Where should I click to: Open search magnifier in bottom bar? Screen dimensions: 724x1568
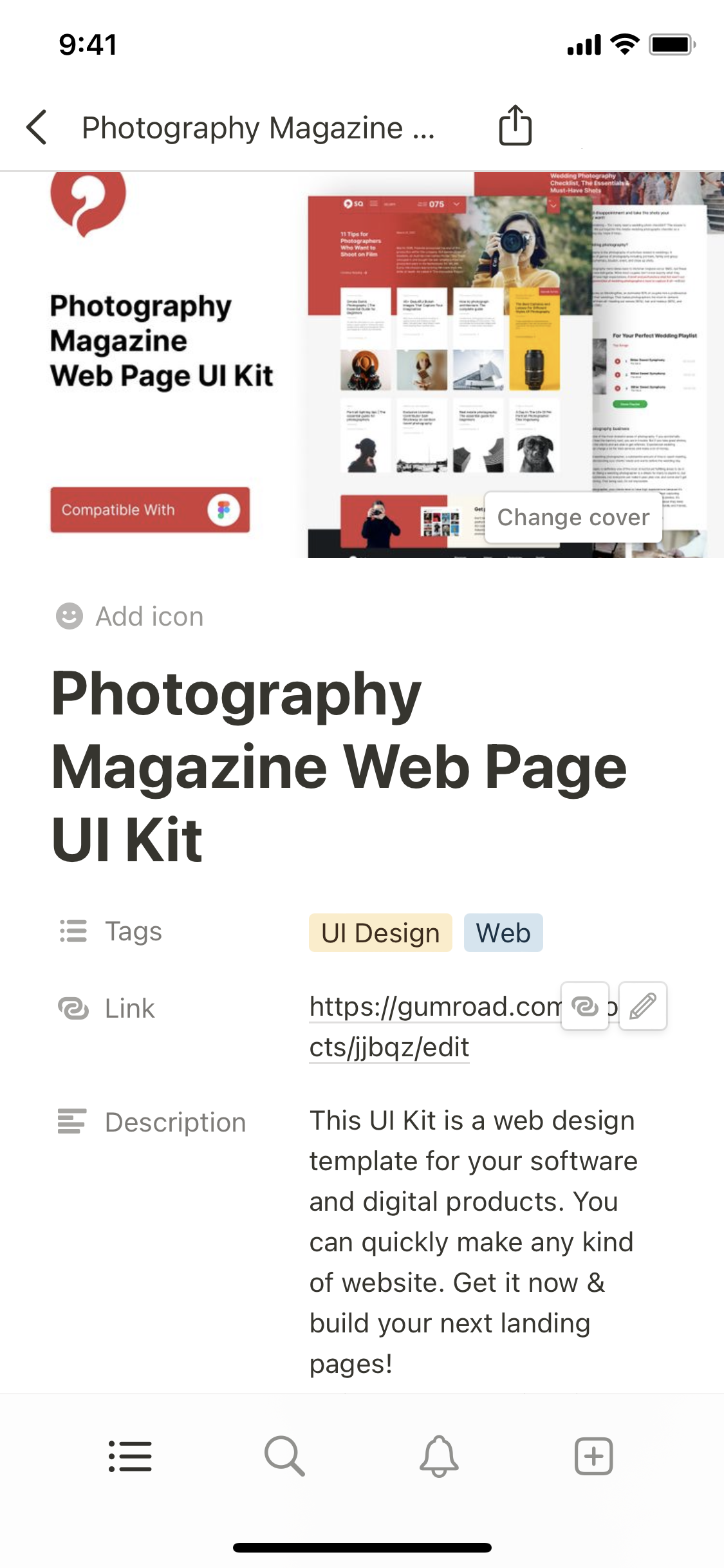pos(284,1456)
